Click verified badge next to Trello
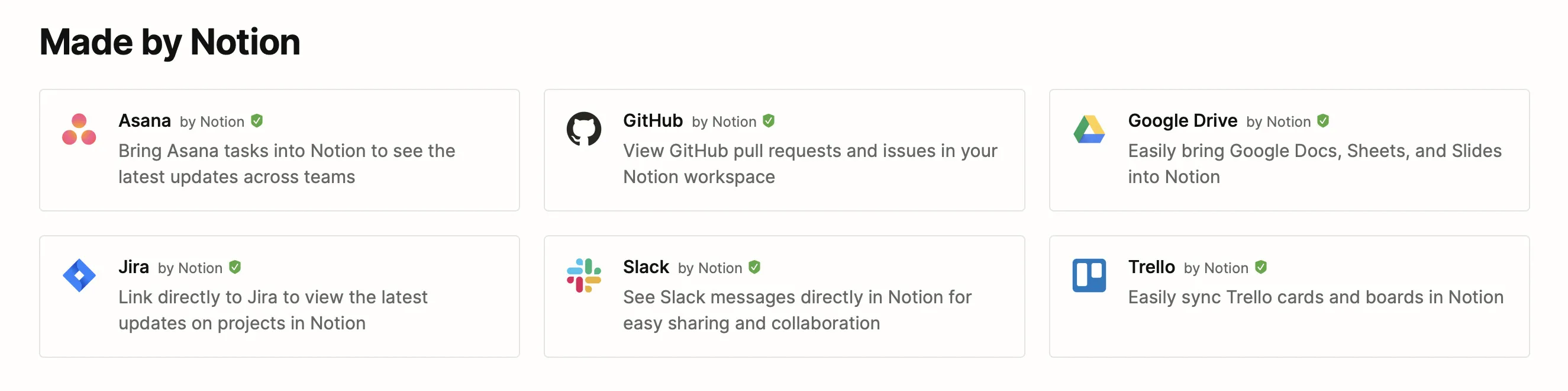The image size is (1568, 391). [x=1262, y=267]
